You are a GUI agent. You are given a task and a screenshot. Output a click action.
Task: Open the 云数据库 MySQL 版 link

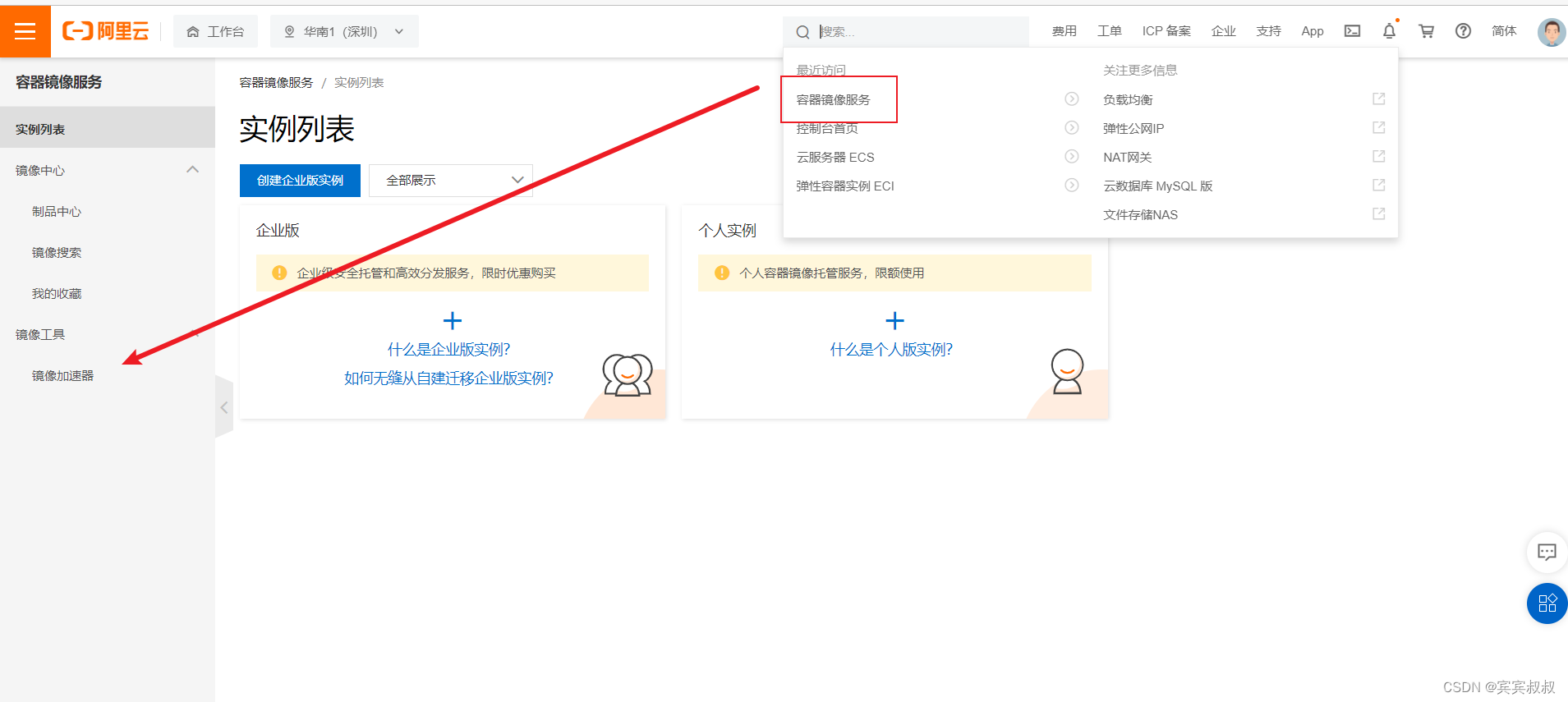(x=1158, y=186)
